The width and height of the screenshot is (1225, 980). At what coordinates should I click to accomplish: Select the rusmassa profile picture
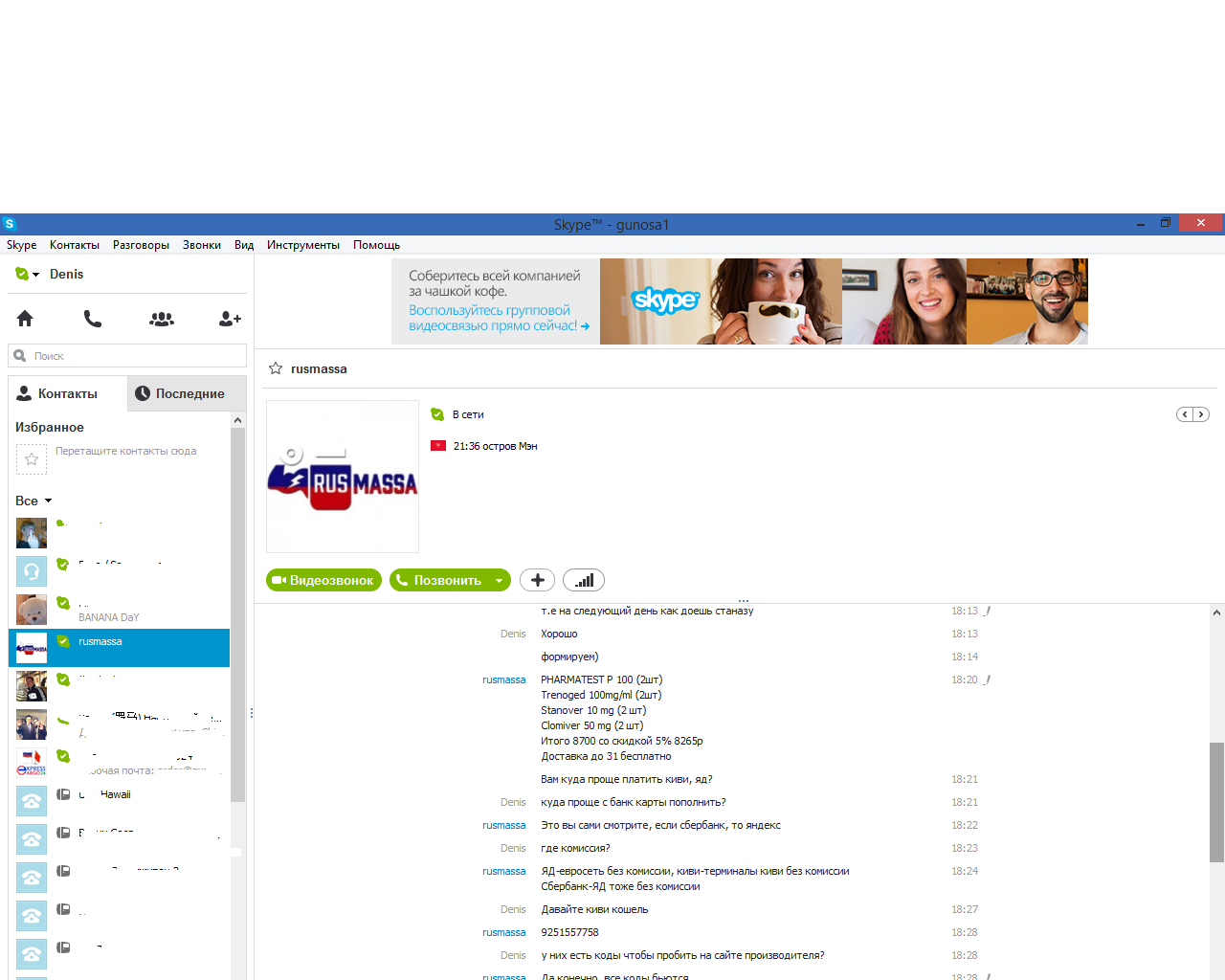click(x=343, y=477)
